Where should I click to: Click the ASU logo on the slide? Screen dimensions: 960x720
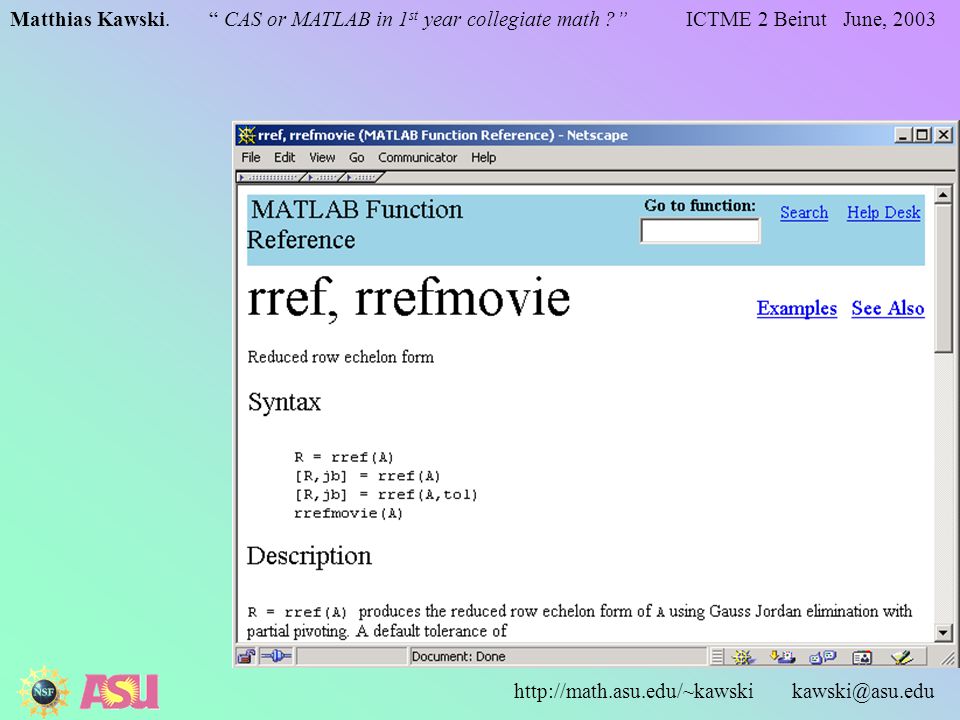[x=119, y=691]
